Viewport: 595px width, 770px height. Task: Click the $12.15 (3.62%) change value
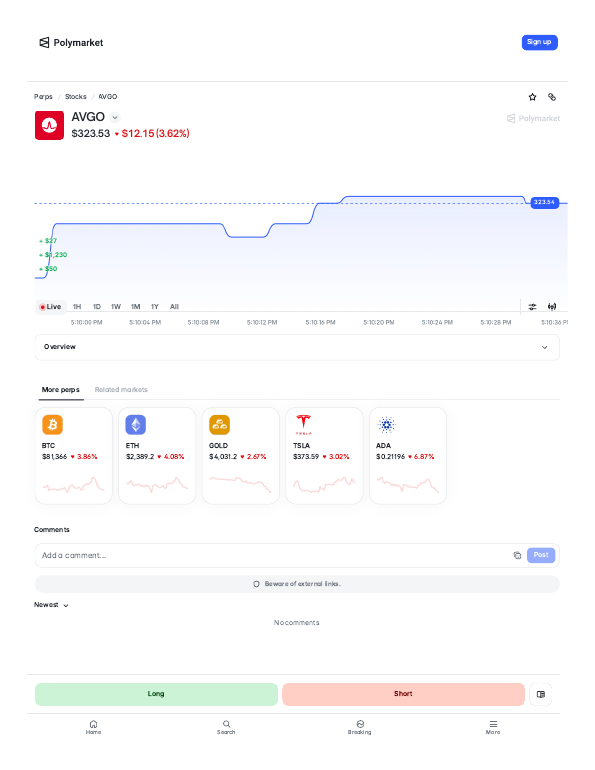click(x=156, y=134)
